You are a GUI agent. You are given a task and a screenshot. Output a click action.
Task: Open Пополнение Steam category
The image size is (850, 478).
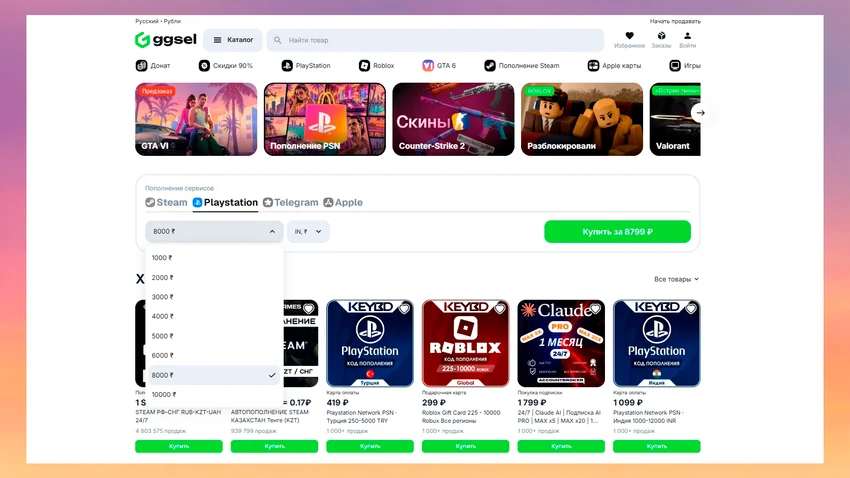tap(521, 66)
